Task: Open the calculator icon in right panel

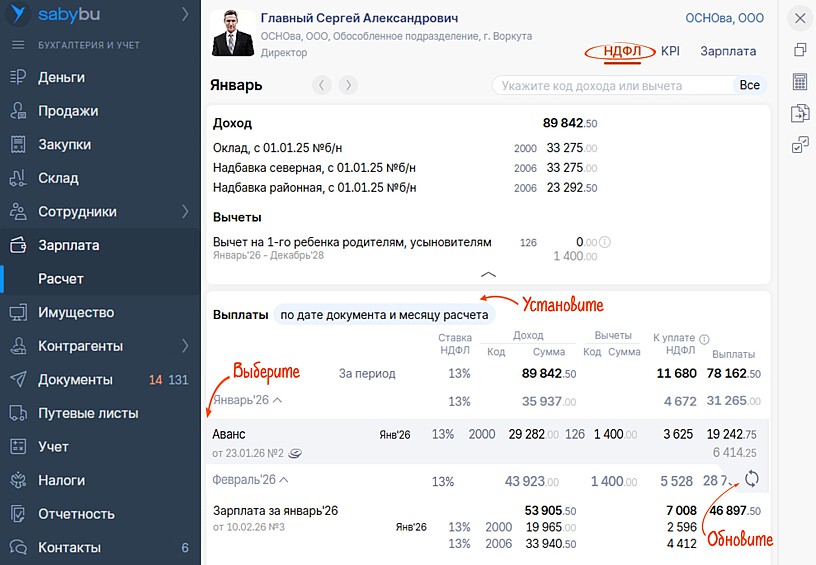Action: tap(800, 81)
